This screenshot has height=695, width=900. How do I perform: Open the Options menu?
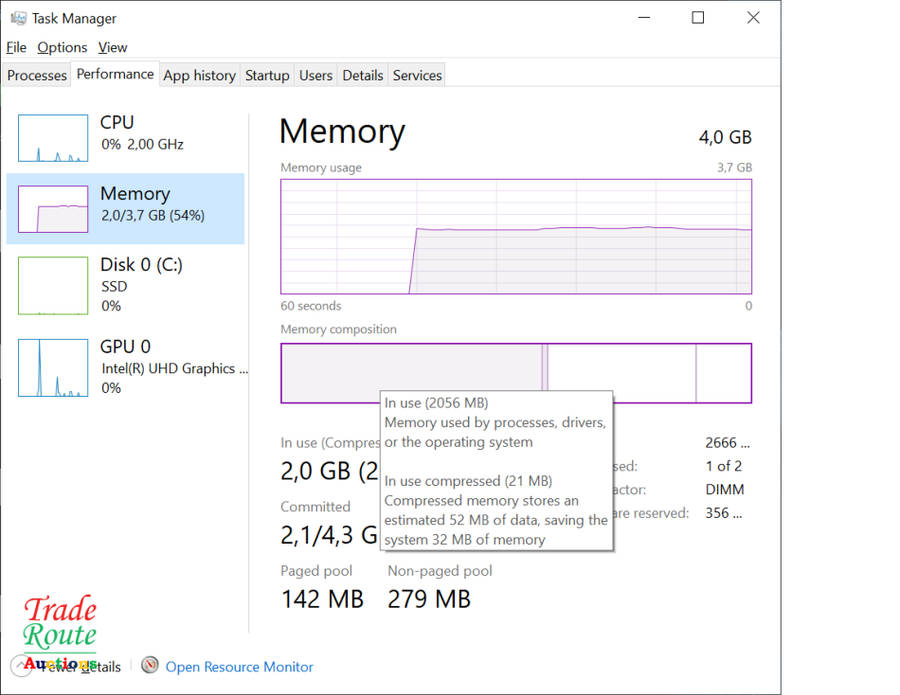[x=62, y=47]
